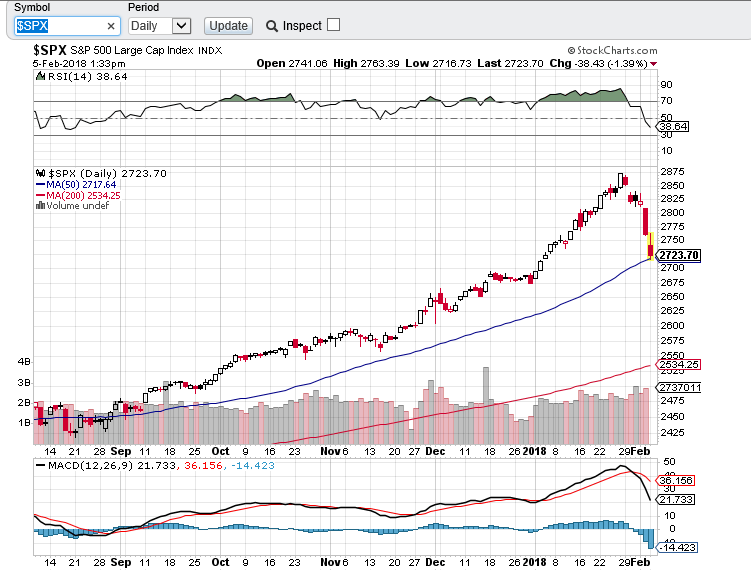Click the 2018 label on price chart axis
The image size is (751, 576).
pyautogui.click(x=535, y=451)
